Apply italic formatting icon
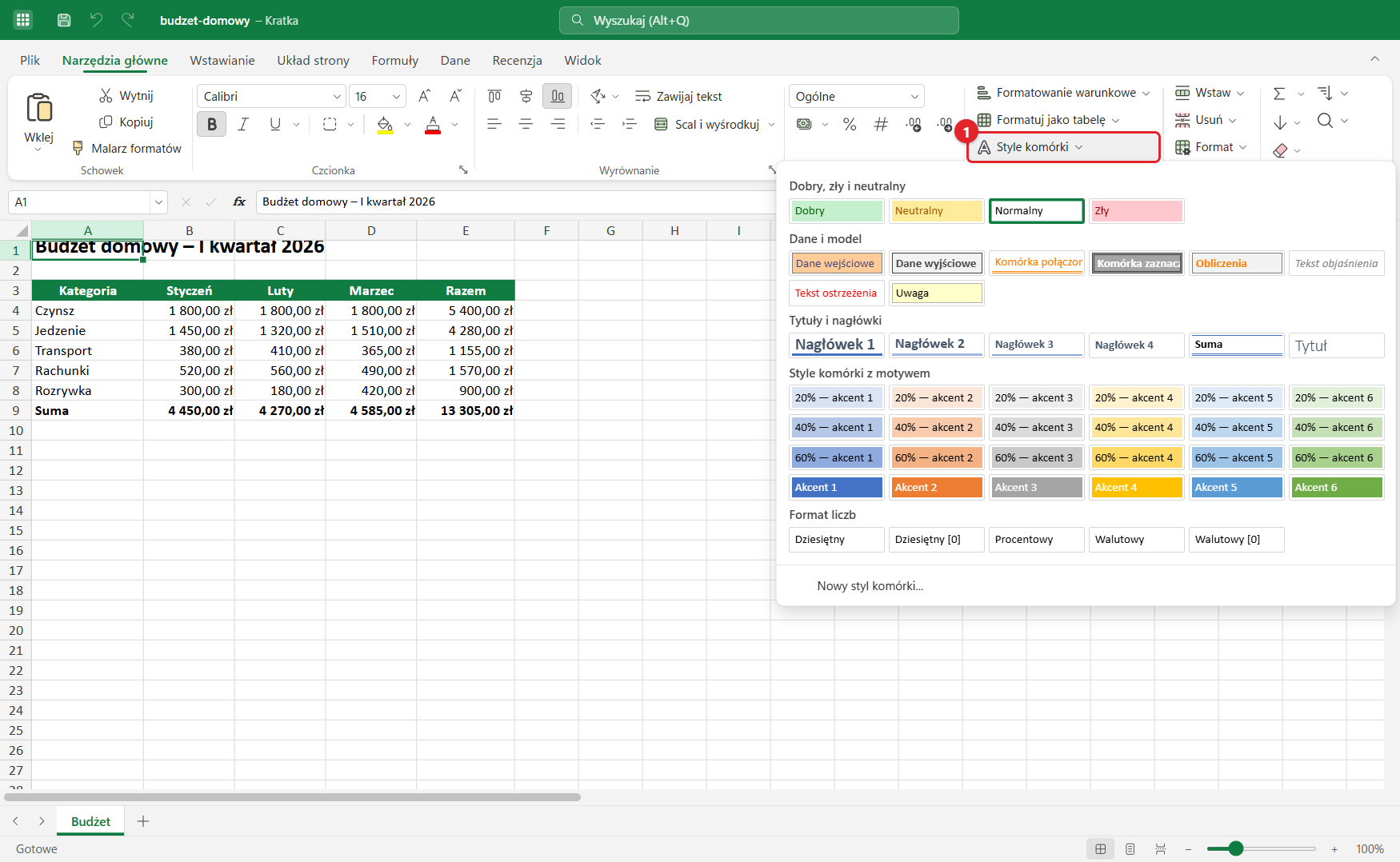The image size is (1400, 862). (x=243, y=124)
